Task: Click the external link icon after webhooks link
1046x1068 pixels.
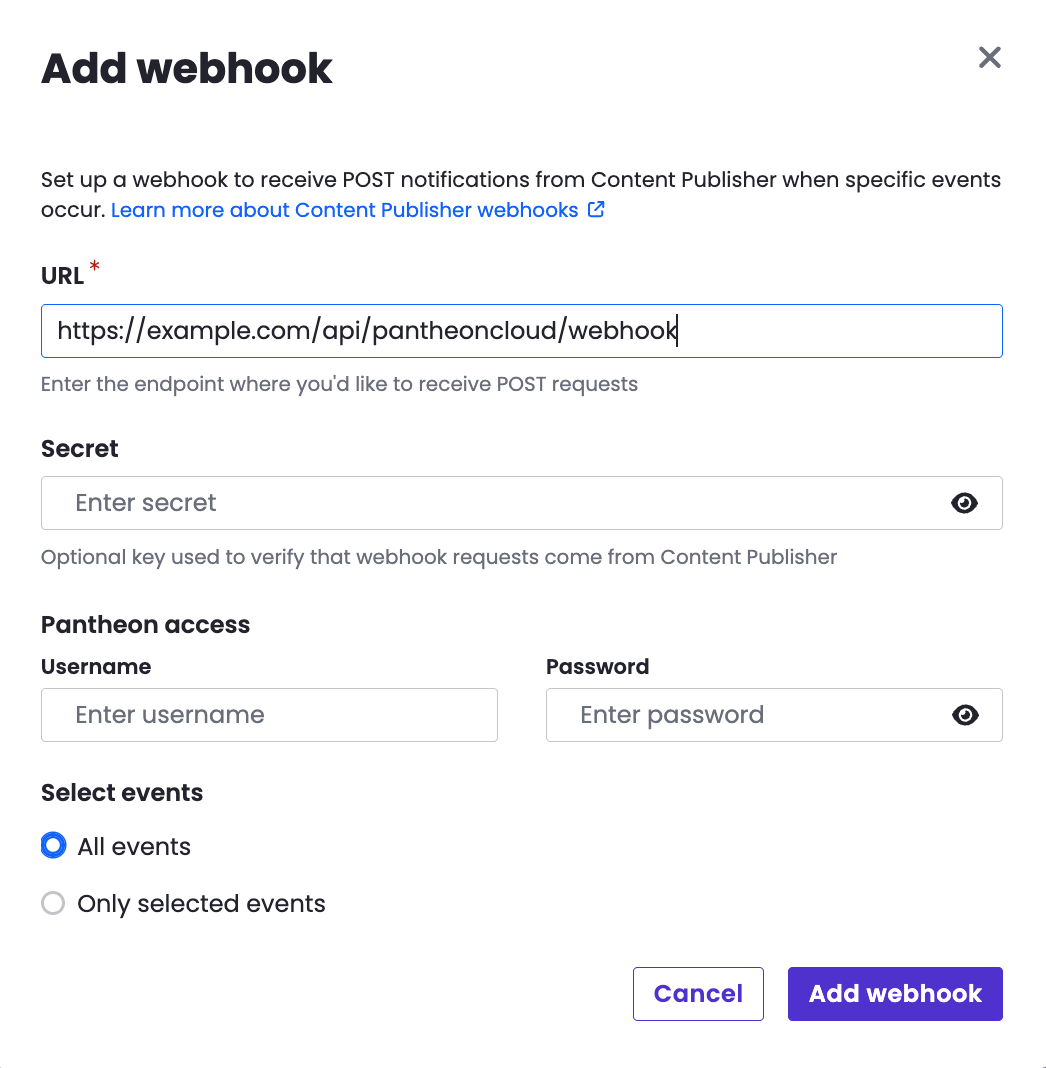Action: (596, 210)
